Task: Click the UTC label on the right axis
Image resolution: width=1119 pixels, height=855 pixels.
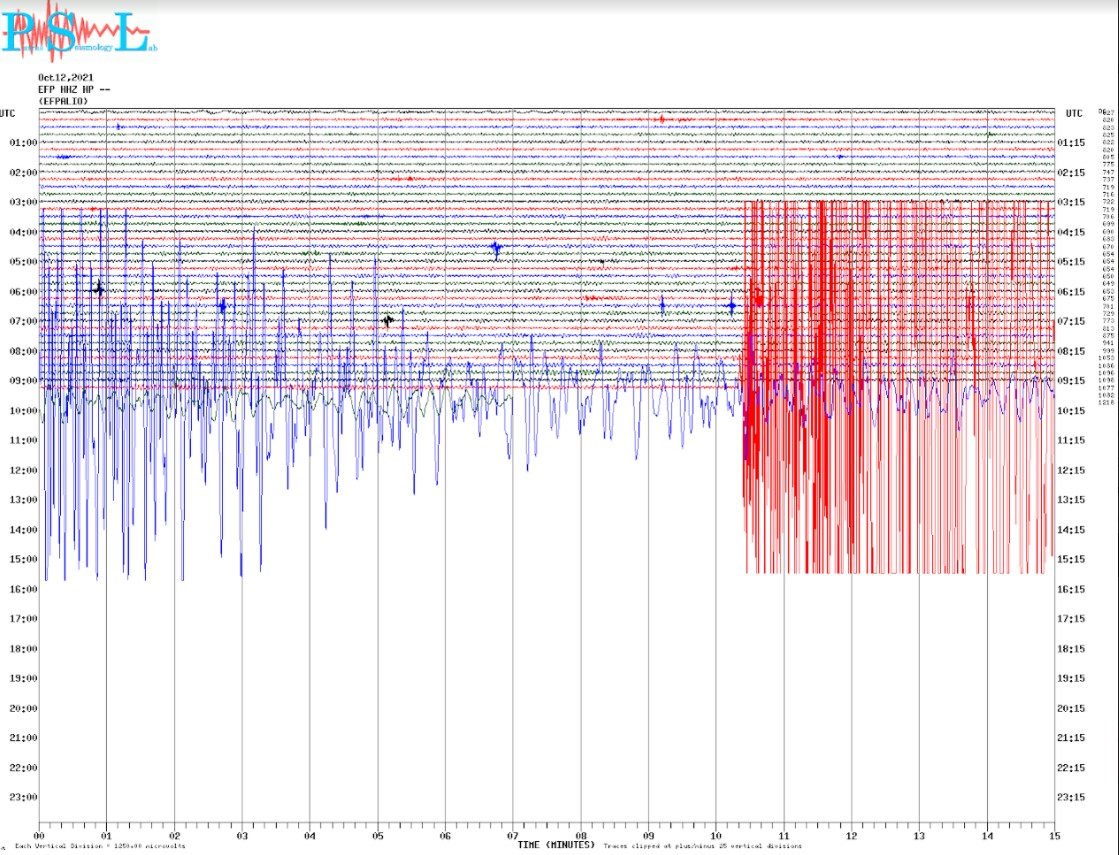Action: point(1074,114)
